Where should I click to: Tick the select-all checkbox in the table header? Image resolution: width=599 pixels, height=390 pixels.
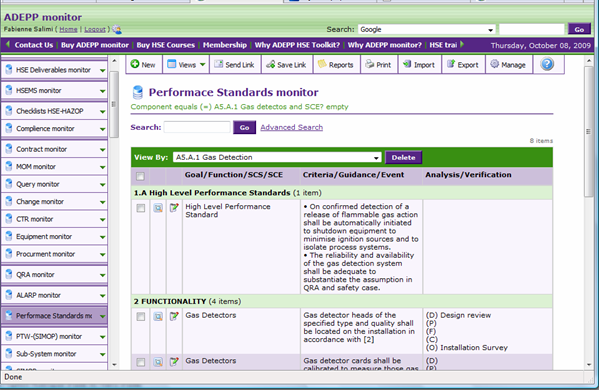click(x=141, y=176)
